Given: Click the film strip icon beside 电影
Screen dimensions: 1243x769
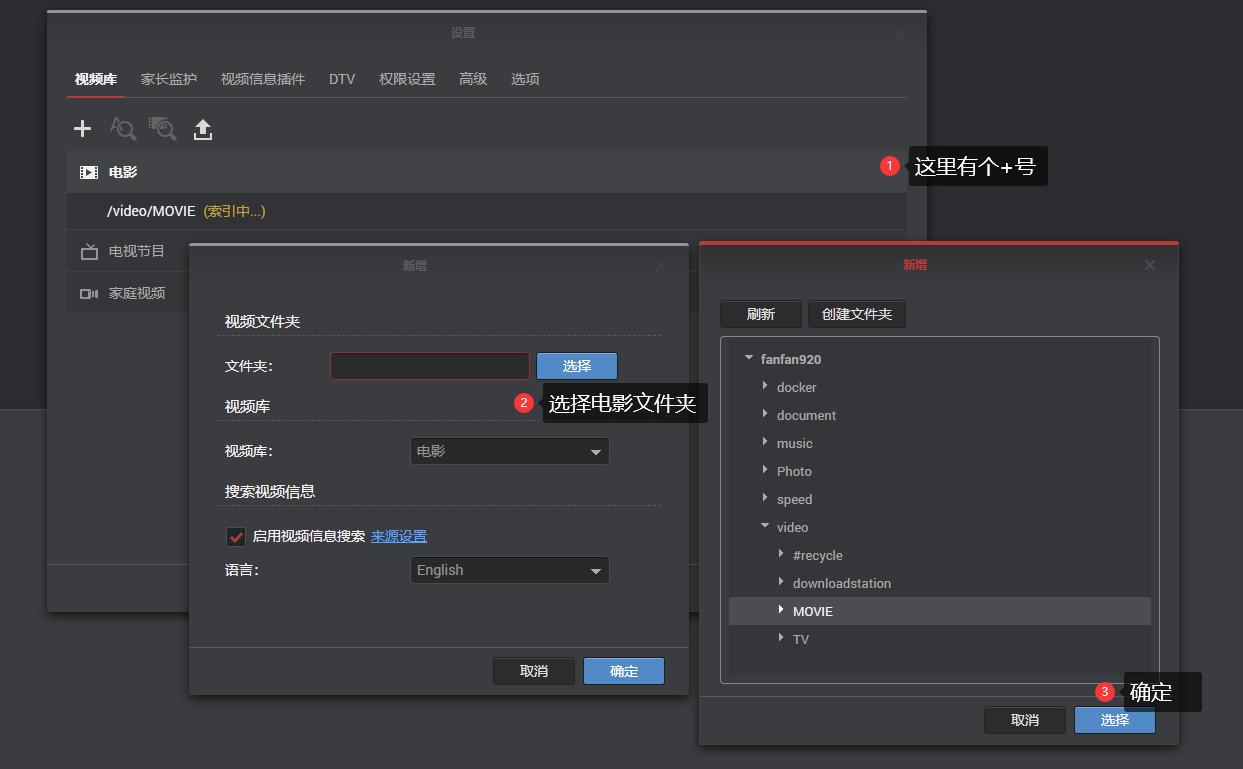Looking at the screenshot, I should (x=88, y=171).
